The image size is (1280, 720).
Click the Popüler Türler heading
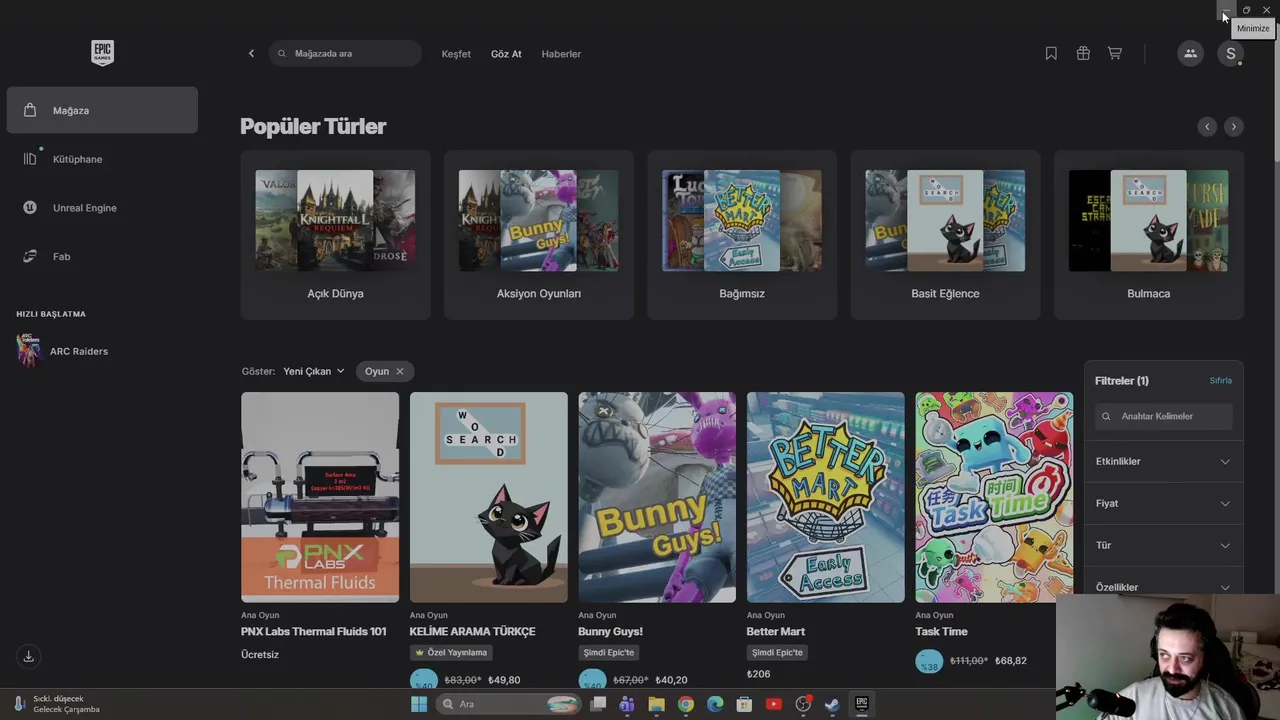point(313,126)
